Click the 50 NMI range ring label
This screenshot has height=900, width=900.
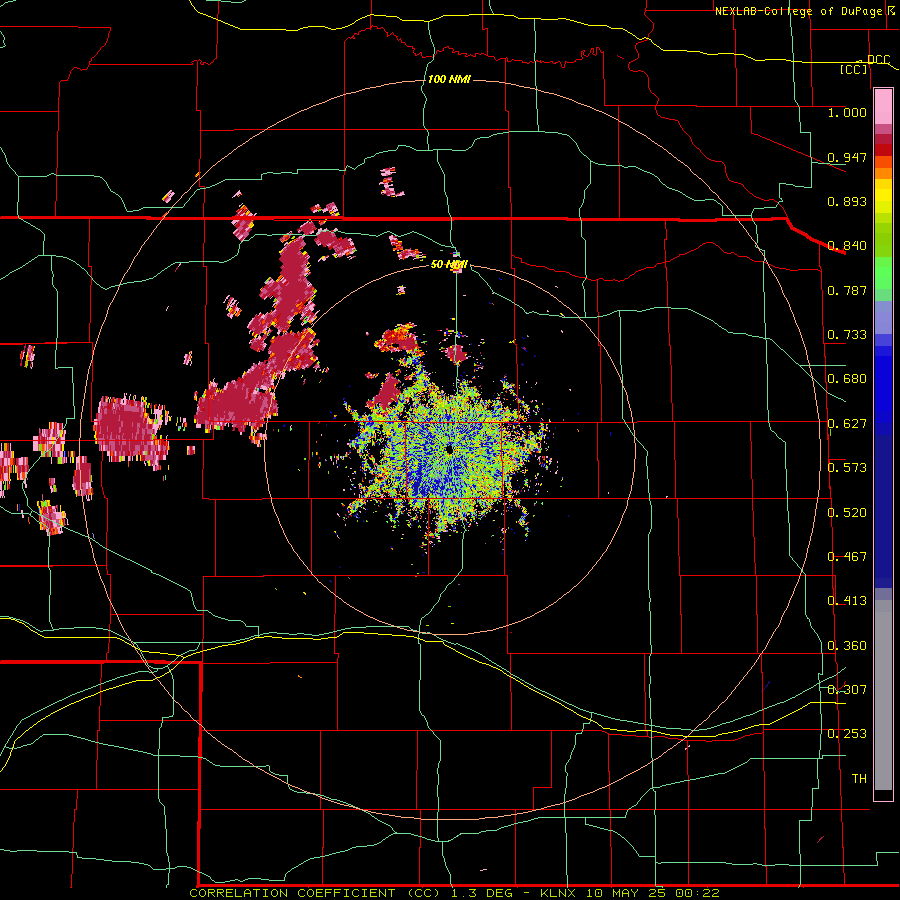pos(449,264)
